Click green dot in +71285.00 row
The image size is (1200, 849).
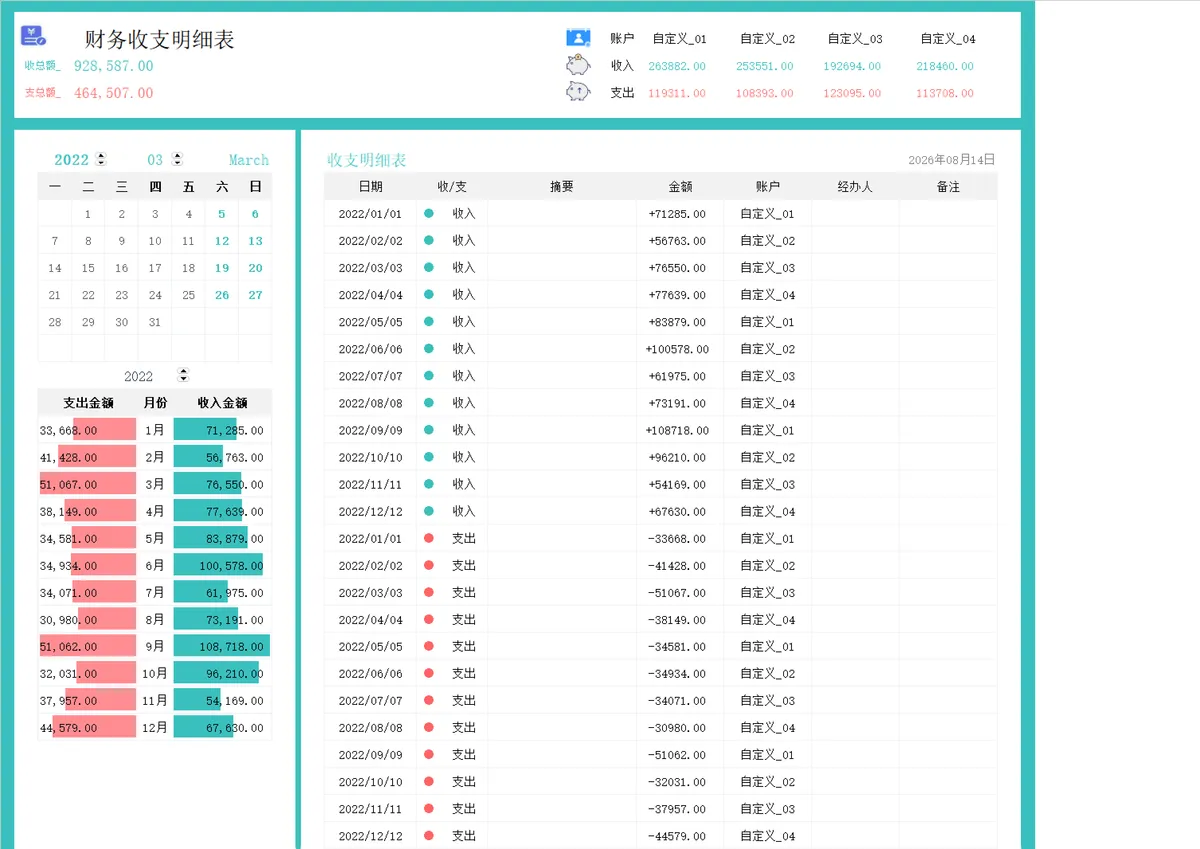tap(429, 213)
